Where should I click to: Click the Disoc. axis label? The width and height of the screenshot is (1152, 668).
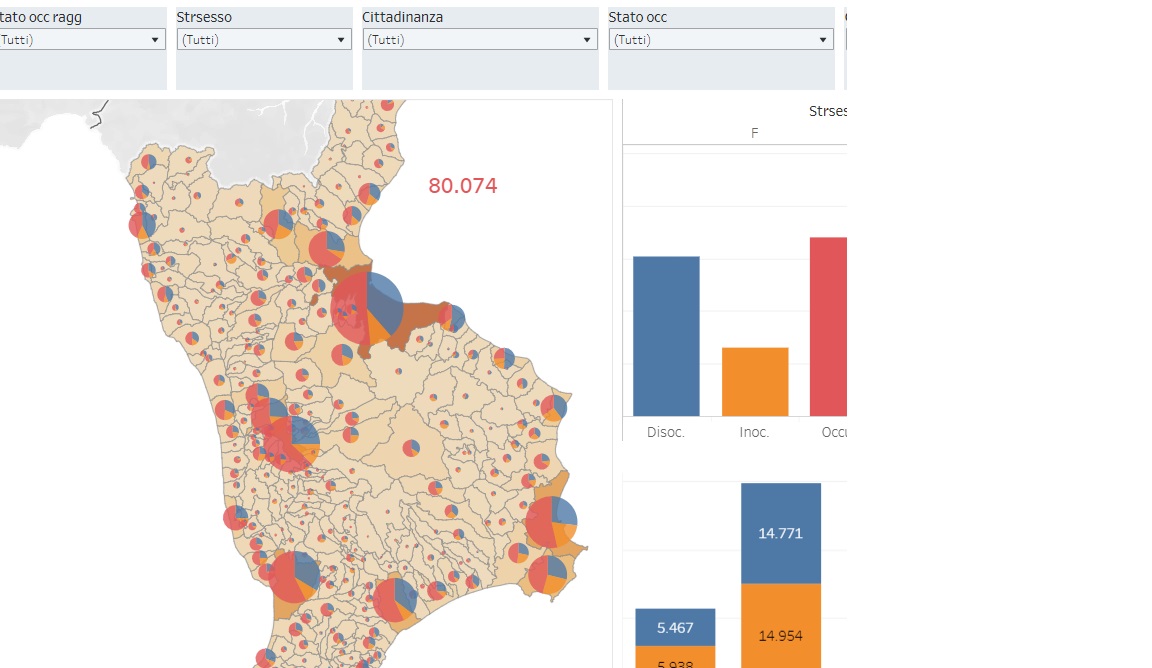click(x=666, y=432)
